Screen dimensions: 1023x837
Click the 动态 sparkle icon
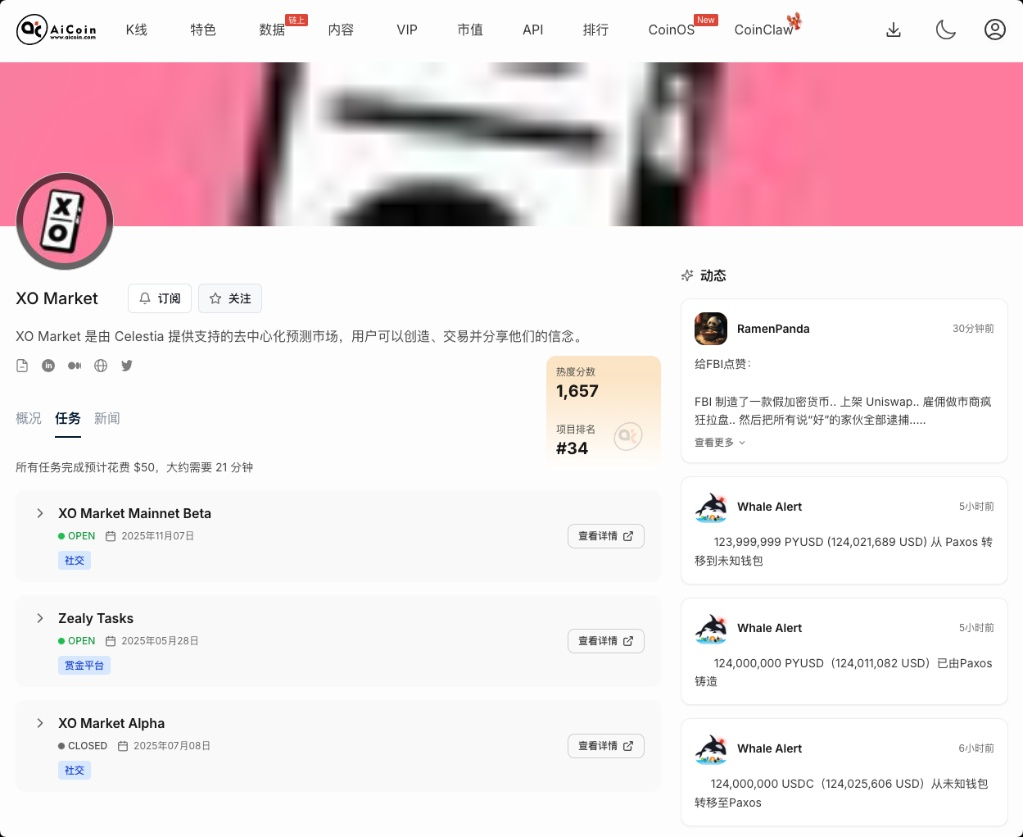[x=687, y=275]
